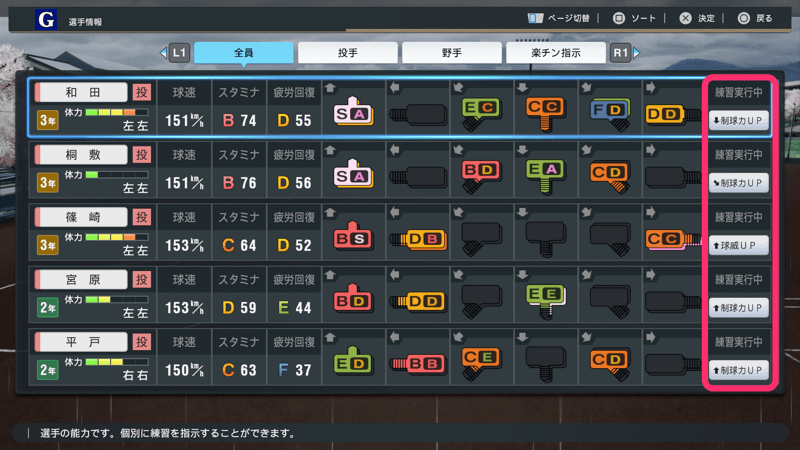Select player name 篠崎

pyautogui.click(x=83, y=217)
